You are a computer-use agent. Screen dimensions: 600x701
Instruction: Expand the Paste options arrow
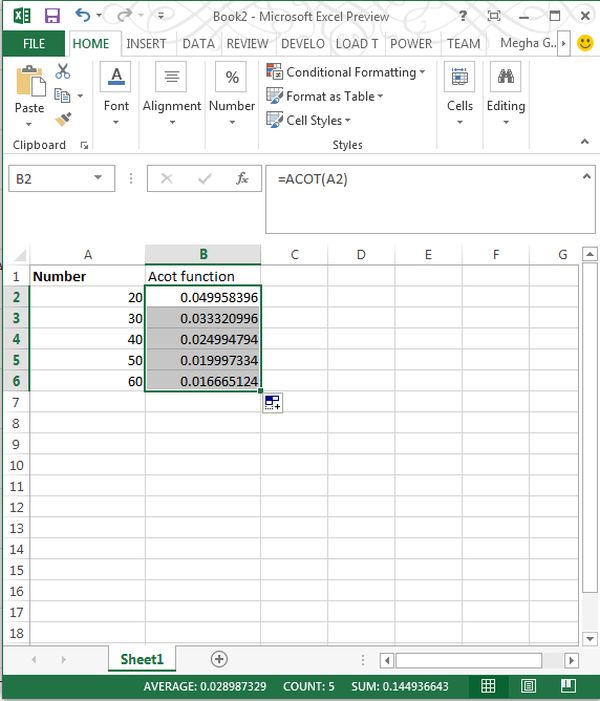tap(29, 124)
